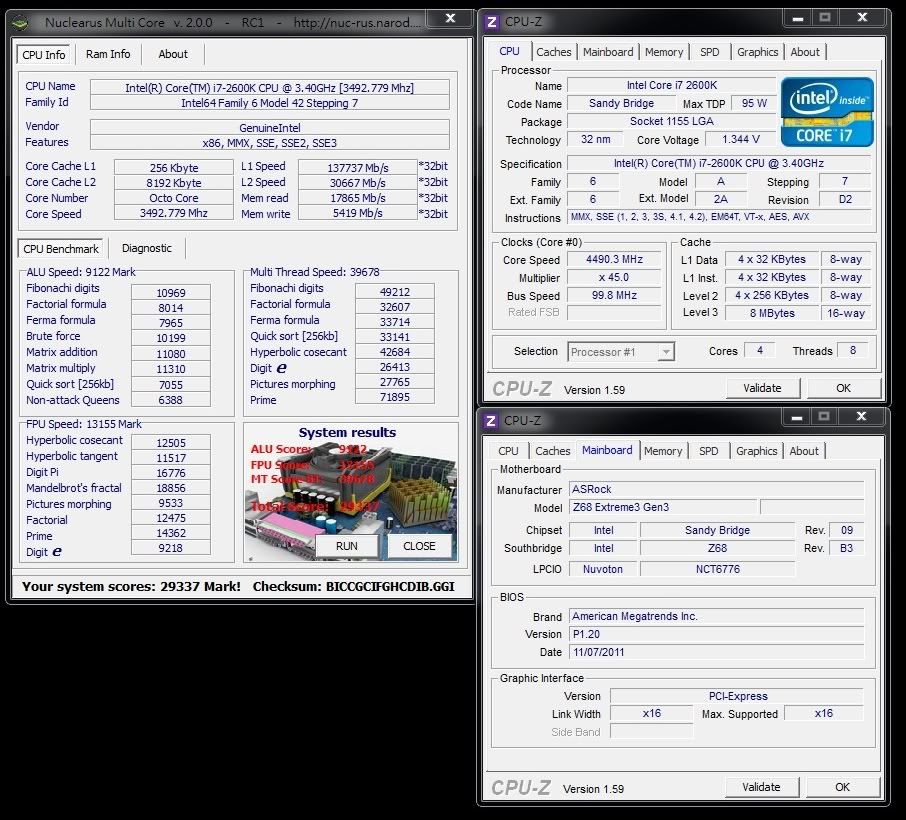906x820 pixels.
Task: Click the BIOS Version P1.20 field
Action: 716,635
